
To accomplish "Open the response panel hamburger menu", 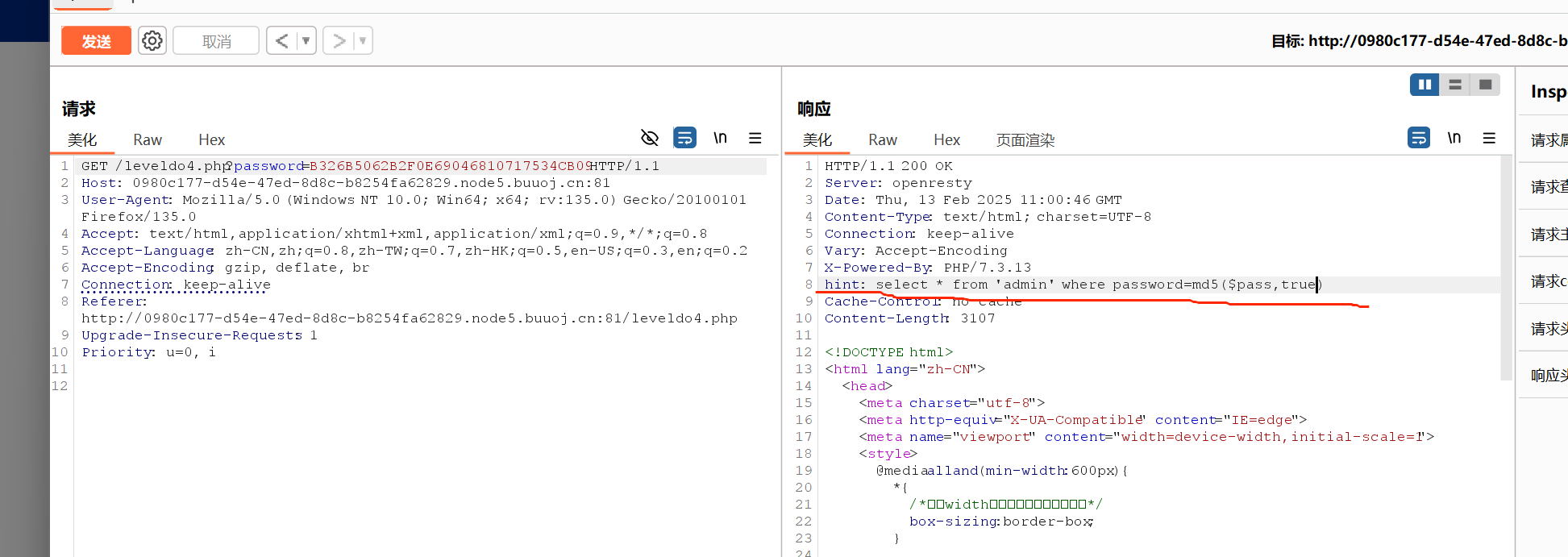I will 1489,138.
